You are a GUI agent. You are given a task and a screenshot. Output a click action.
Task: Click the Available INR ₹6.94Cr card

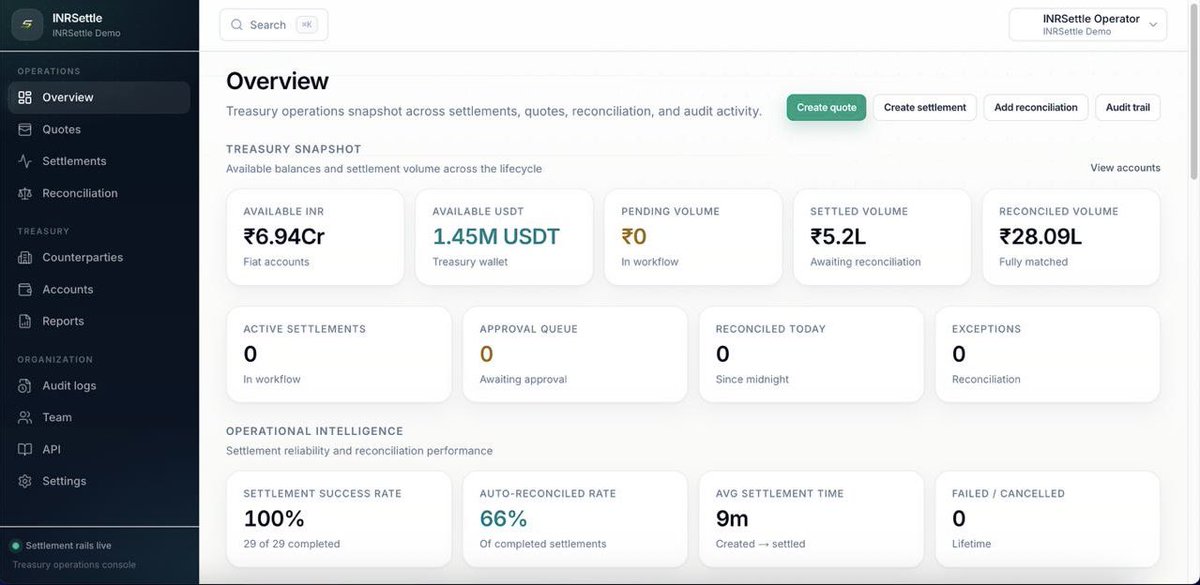[315, 237]
